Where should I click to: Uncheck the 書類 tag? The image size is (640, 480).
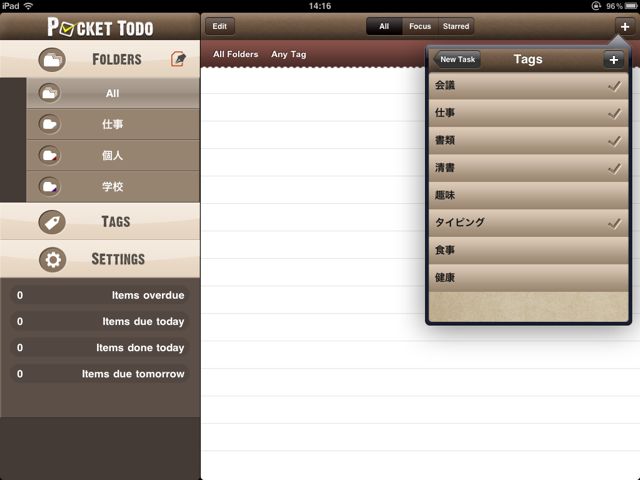(528, 140)
